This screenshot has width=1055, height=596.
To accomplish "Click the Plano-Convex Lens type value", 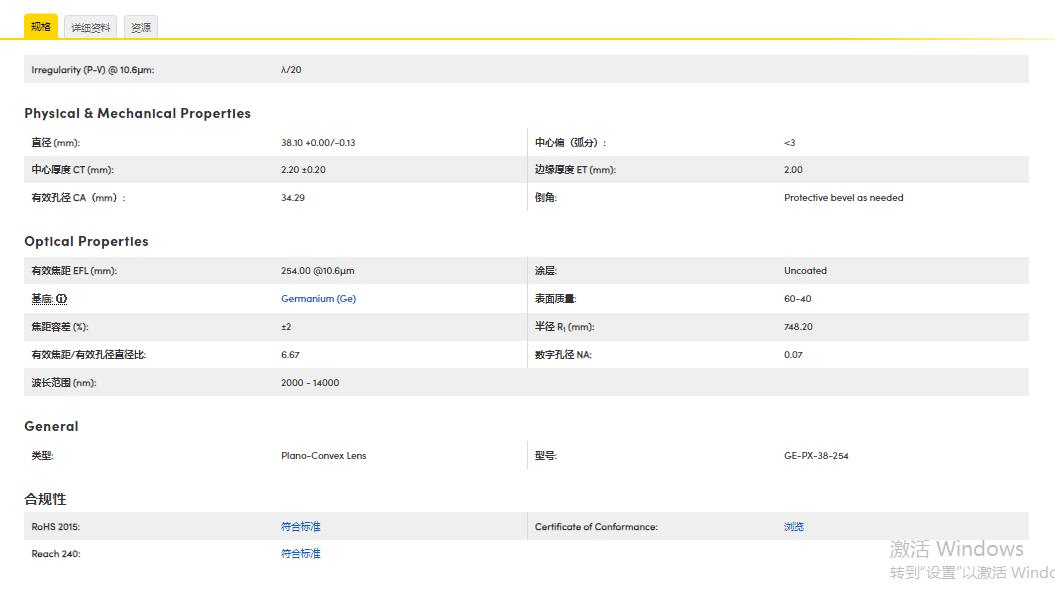I will pyautogui.click(x=323, y=456).
